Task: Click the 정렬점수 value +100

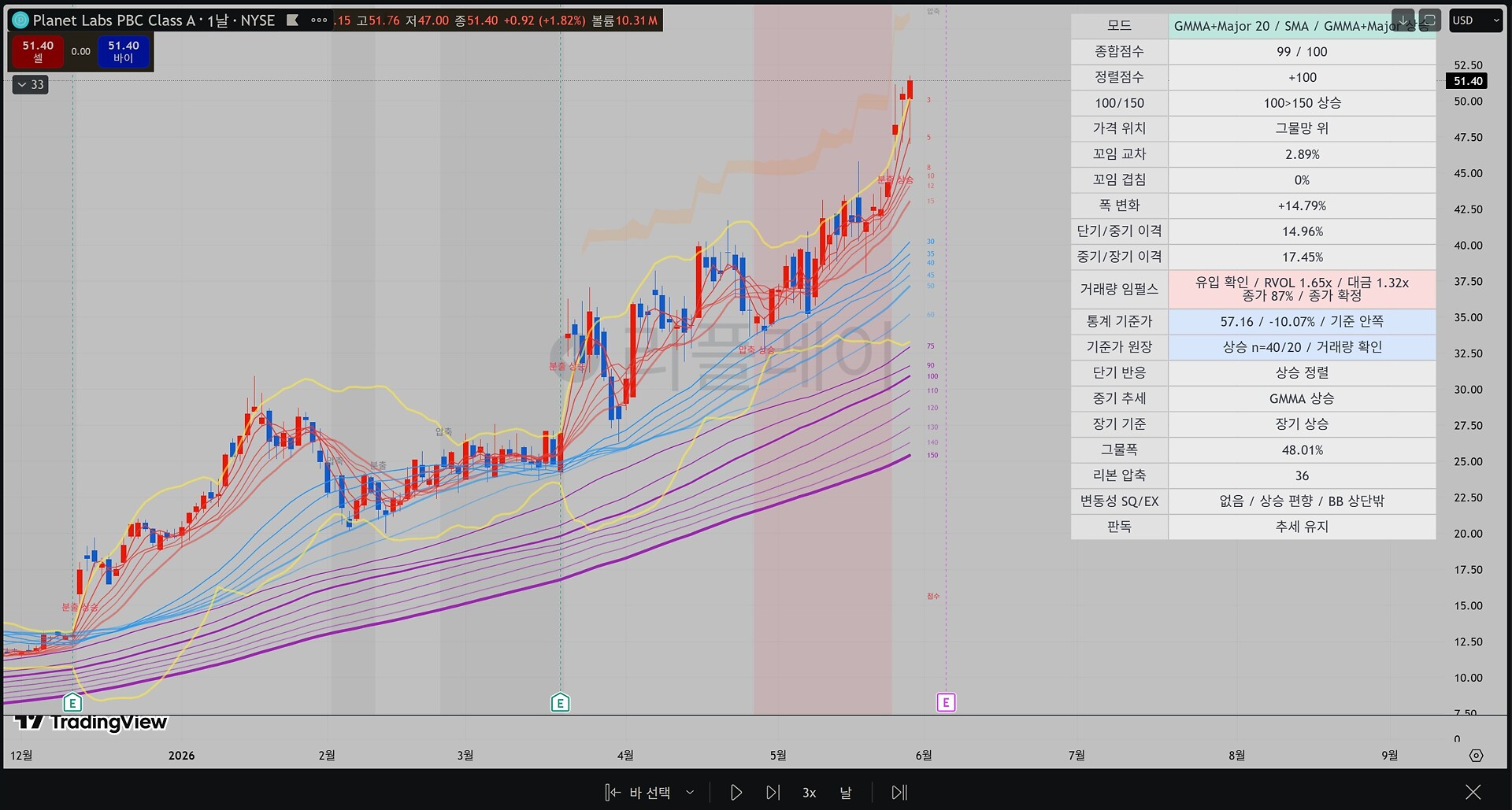Action: pos(1302,77)
